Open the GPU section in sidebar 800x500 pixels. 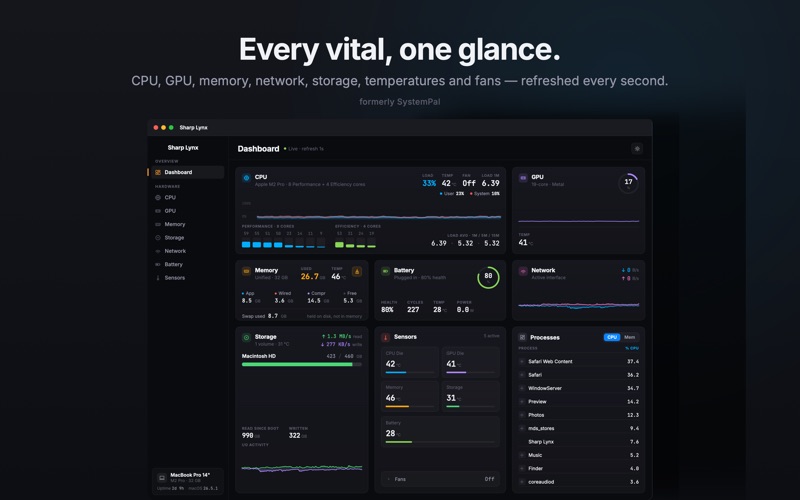coord(188,211)
